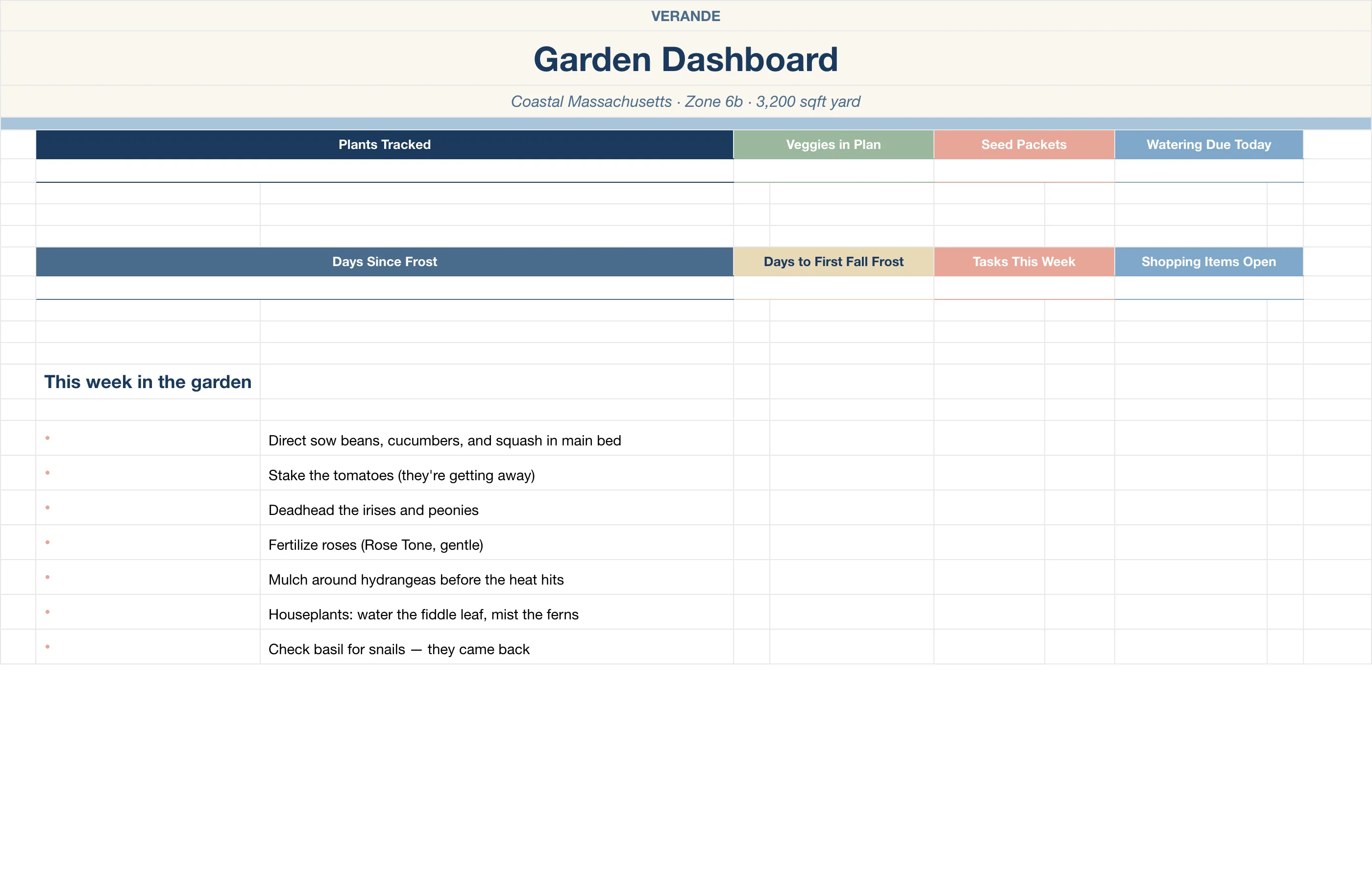Select 'Mulch around hydrangeas' task cell
The width and height of the screenshot is (1372, 882).
click(496, 577)
